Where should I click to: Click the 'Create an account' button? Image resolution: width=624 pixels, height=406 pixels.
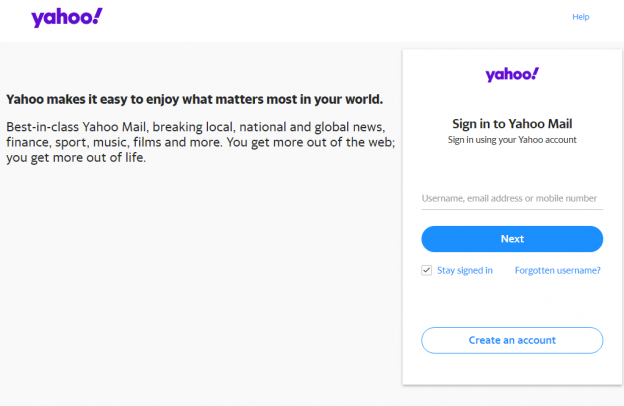[x=512, y=340]
